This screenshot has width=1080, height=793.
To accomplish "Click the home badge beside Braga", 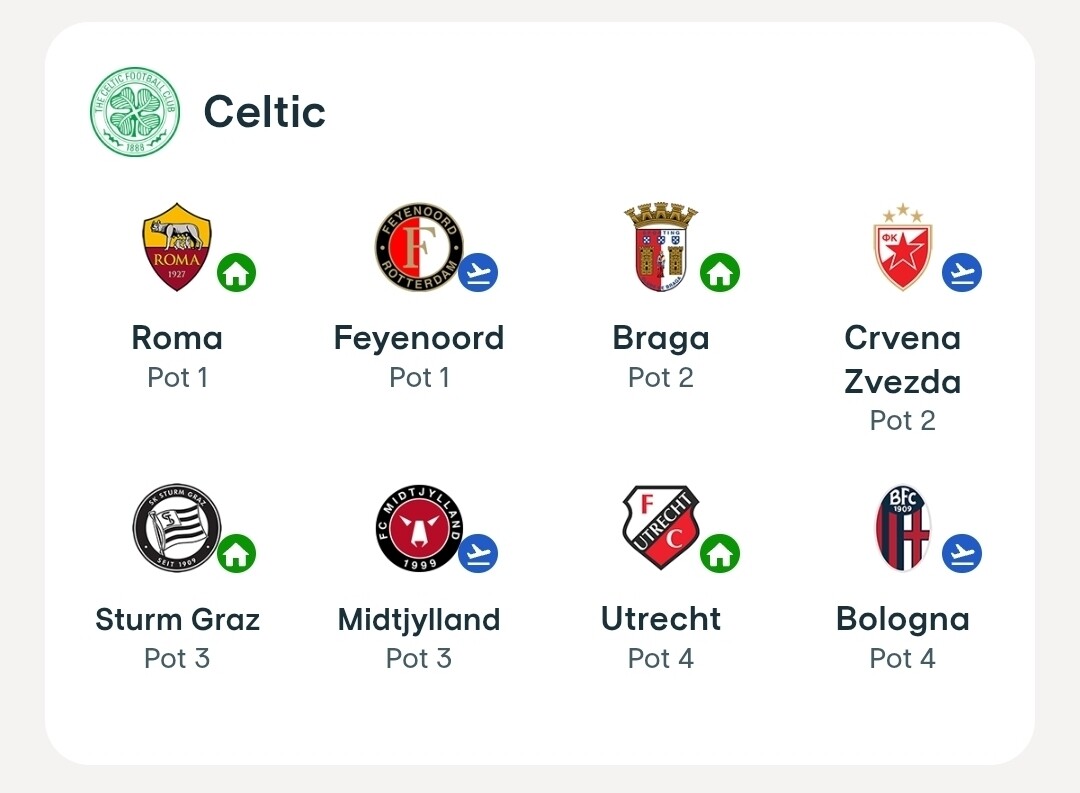I will pos(720,272).
